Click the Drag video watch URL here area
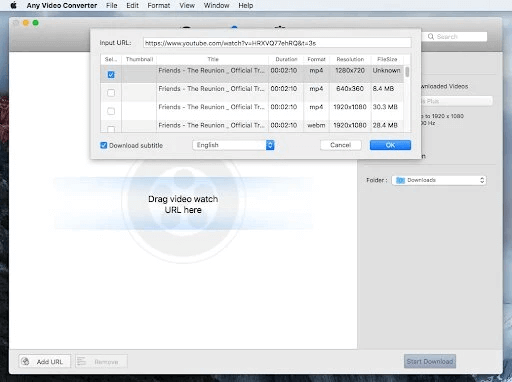Screen dimensions: 512x382 tap(183, 204)
